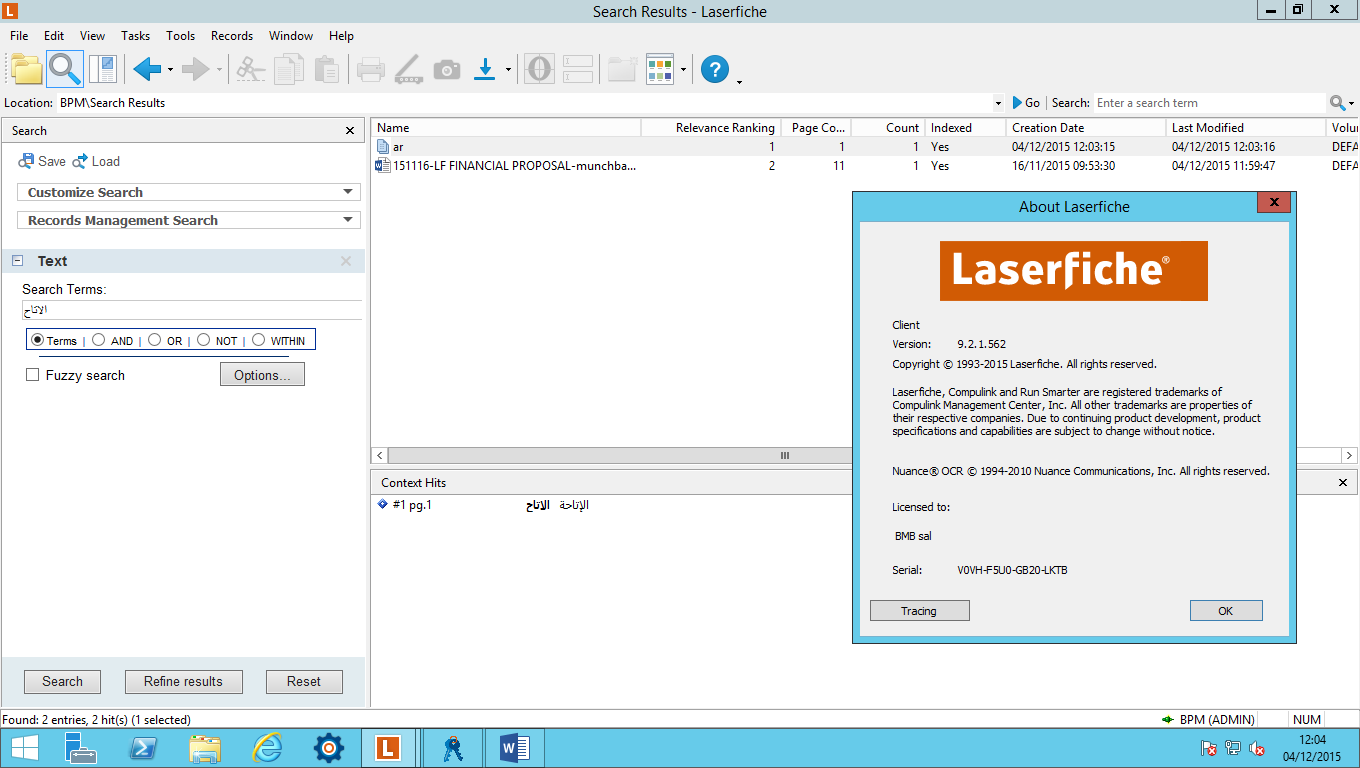Click the field layout toolbar icon

579,69
